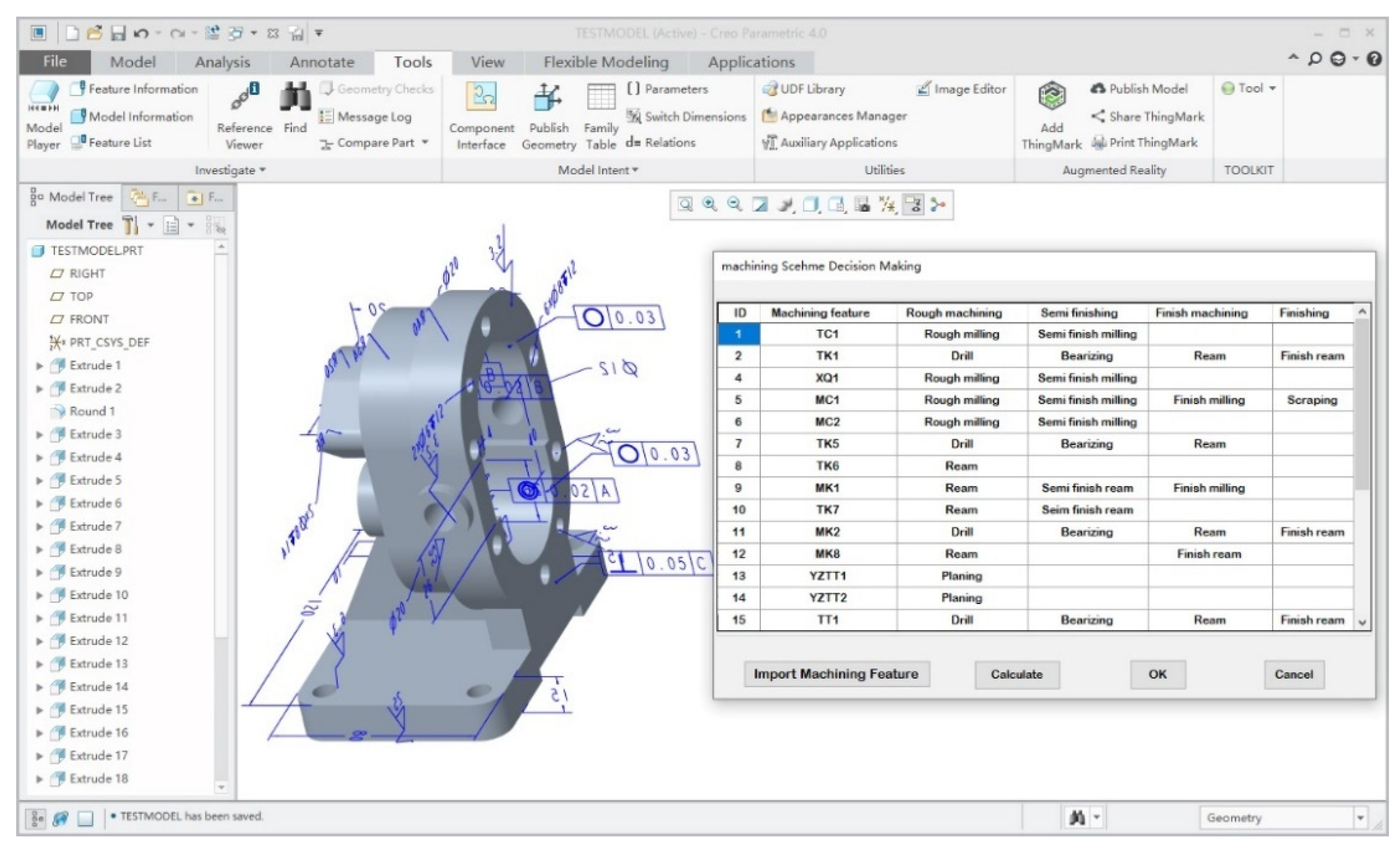
Task: Open the UDF Library
Action: (804, 89)
